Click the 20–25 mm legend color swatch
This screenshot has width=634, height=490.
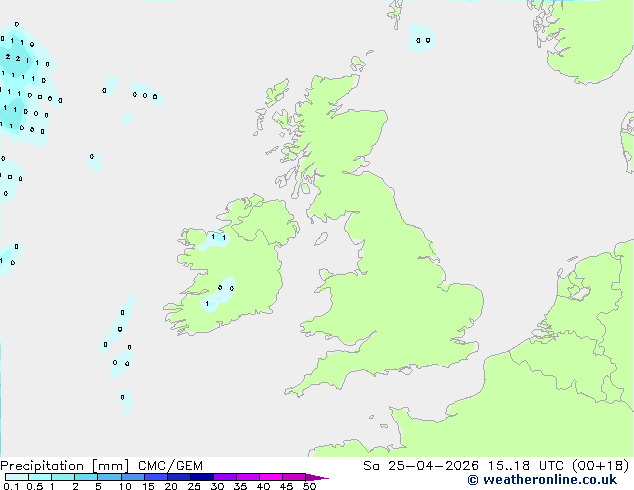pos(178,477)
